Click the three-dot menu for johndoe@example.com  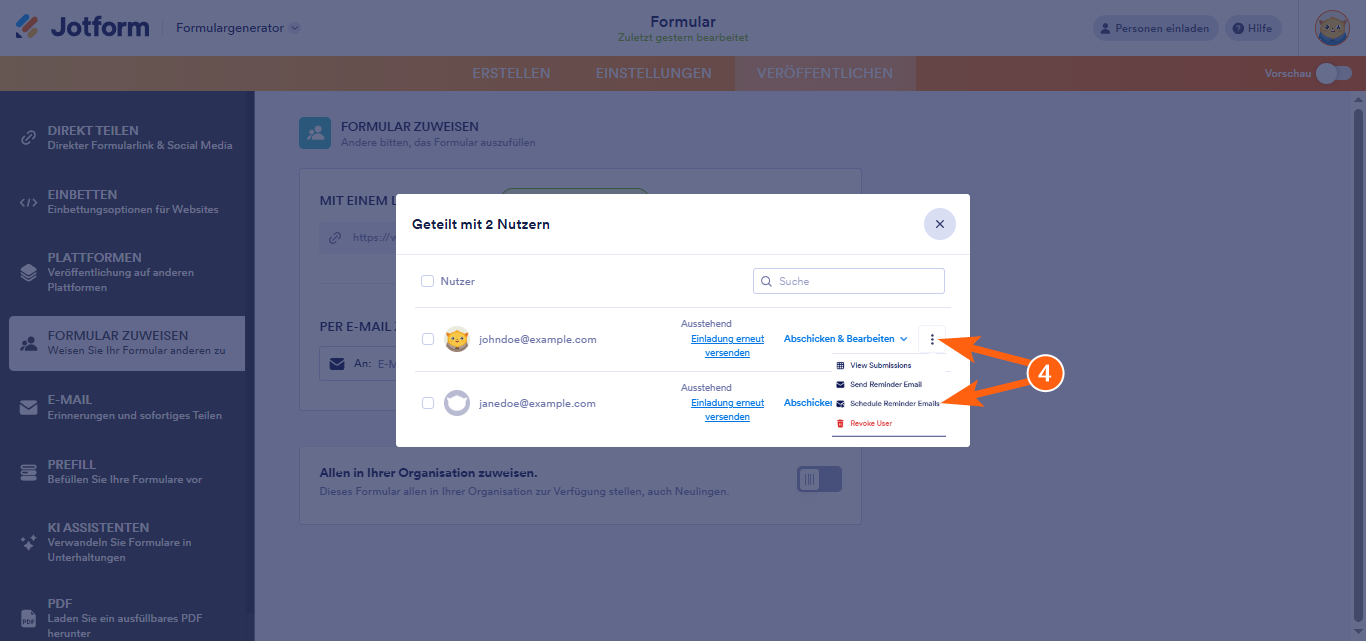[x=932, y=339]
